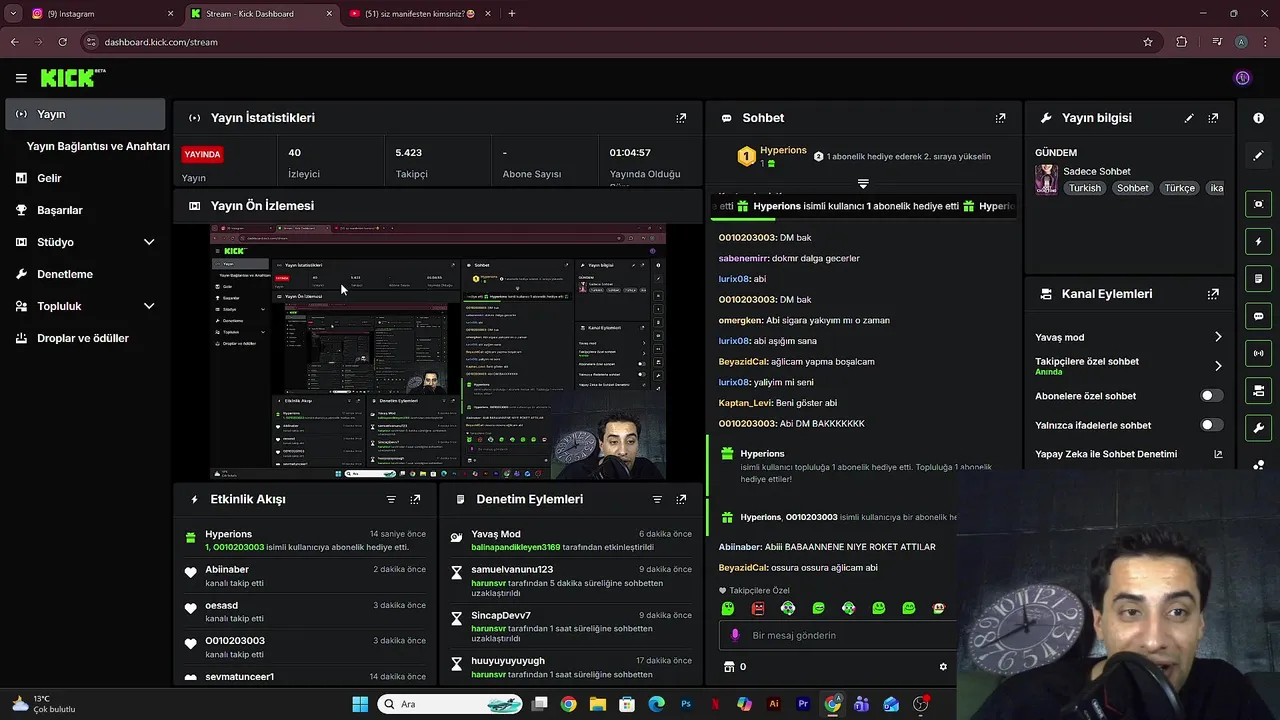This screenshot has width=1280, height=720.
Task: Click Abiinaber in the Etkinlik Akışı list
Action: pos(227,570)
